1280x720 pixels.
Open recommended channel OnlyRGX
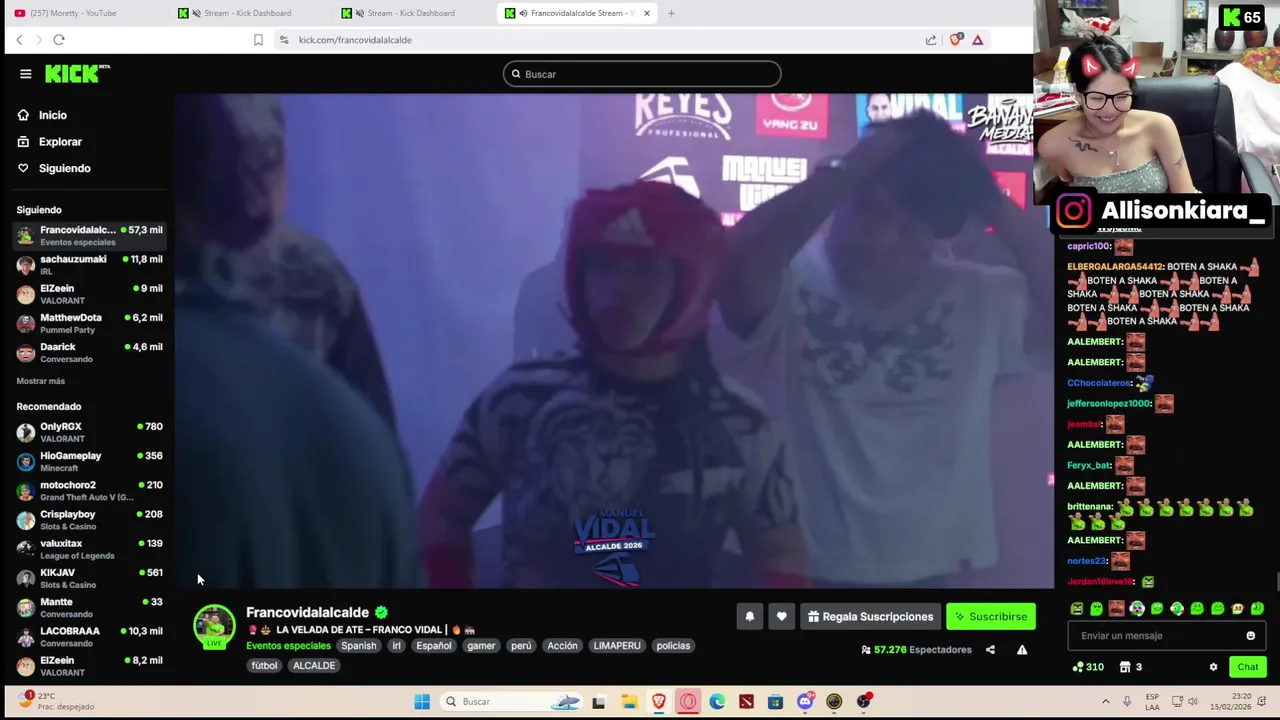pos(89,432)
